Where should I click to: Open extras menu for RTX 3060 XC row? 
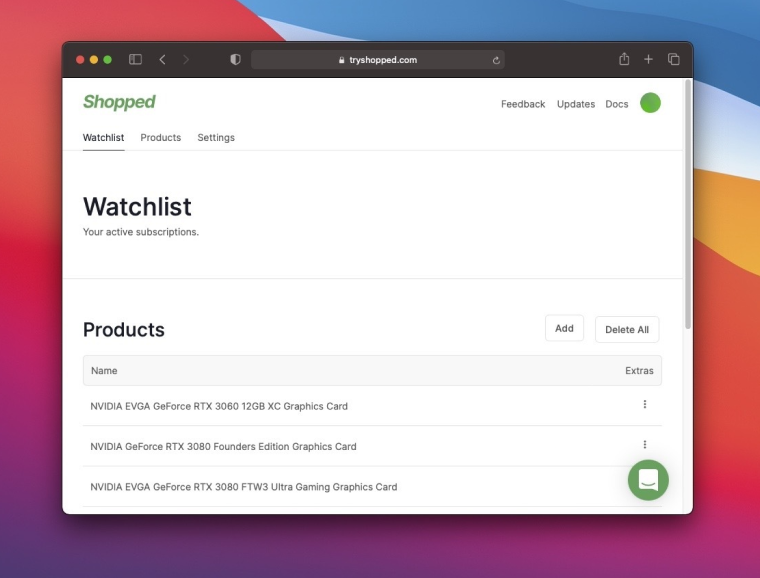(645, 404)
